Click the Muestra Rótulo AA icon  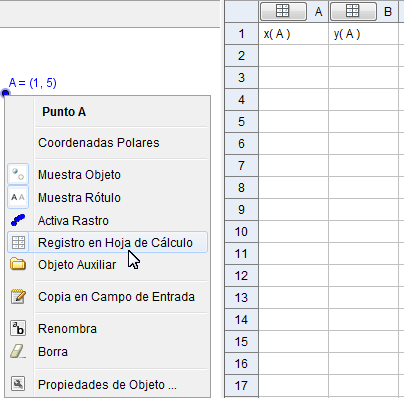[x=18, y=197]
